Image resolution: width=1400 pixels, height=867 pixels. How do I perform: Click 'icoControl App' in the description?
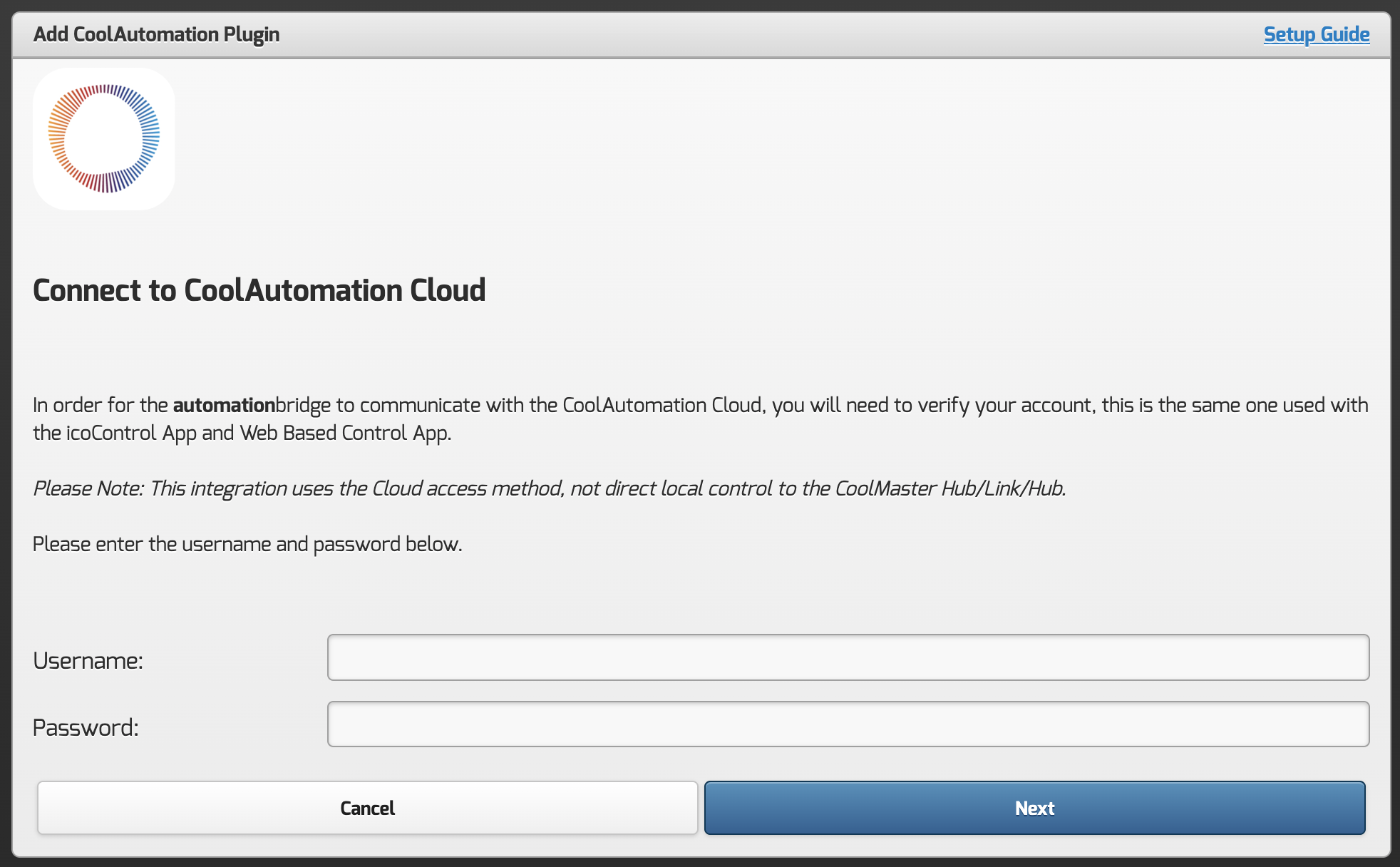click(x=131, y=433)
